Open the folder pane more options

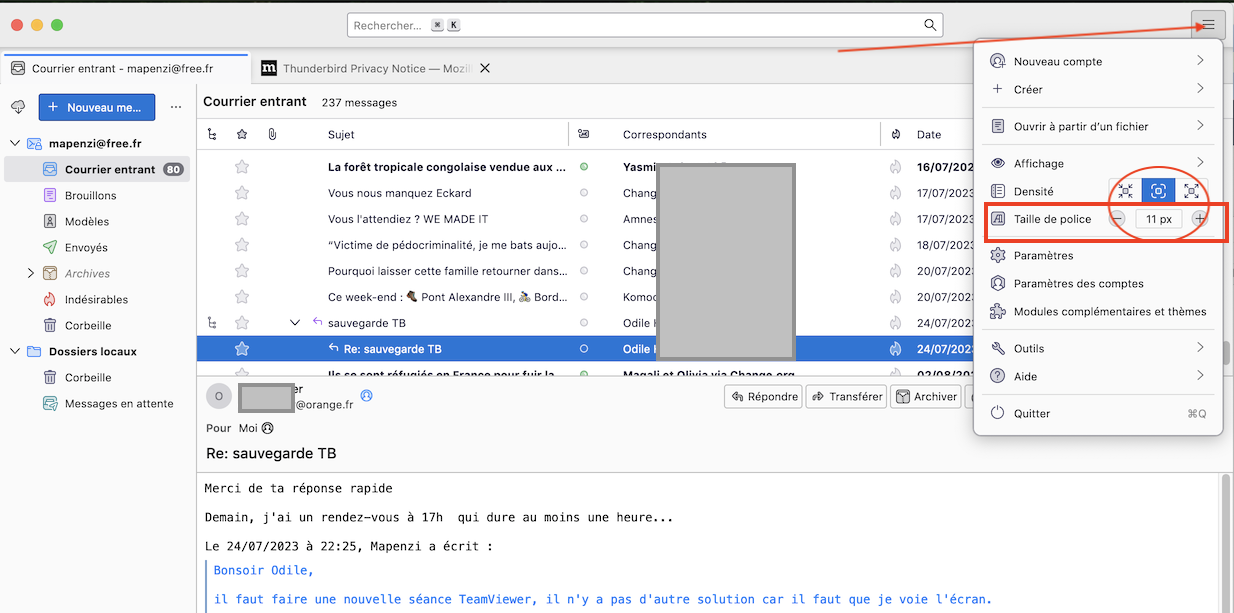tap(176, 107)
